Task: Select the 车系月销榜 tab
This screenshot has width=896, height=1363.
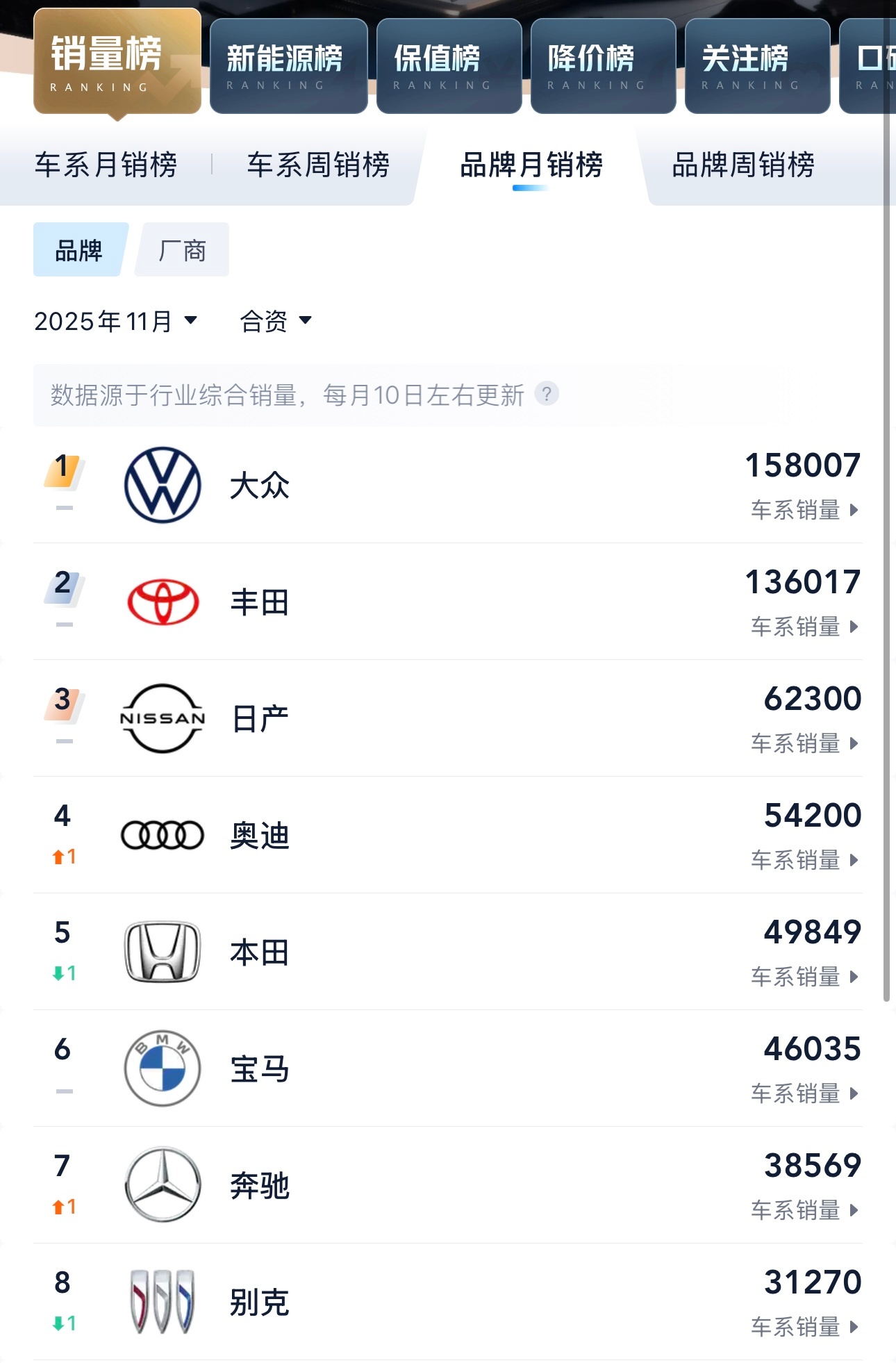Action: click(106, 165)
